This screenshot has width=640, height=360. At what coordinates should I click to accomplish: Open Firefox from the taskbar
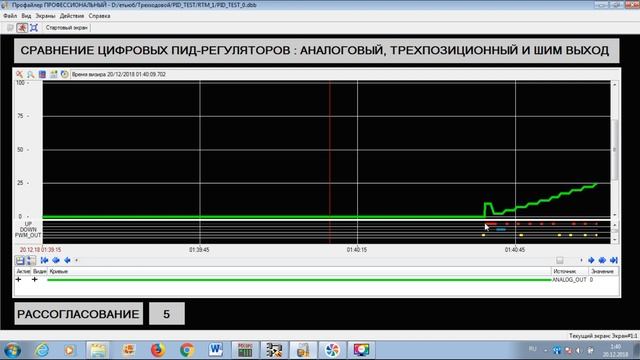coord(158,350)
